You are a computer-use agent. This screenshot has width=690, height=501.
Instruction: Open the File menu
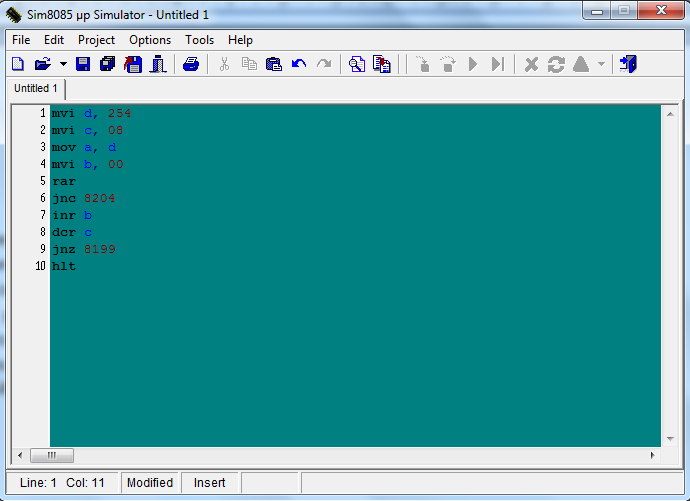tap(21, 40)
